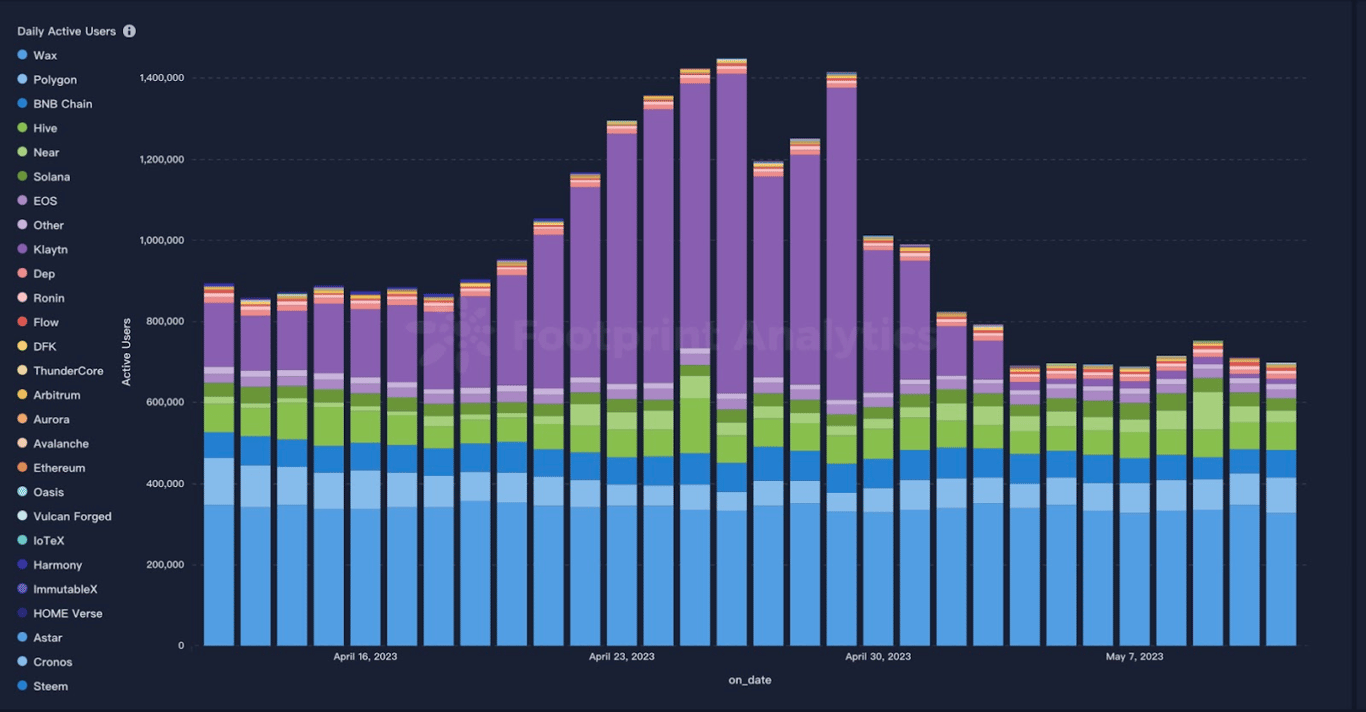The width and height of the screenshot is (1366, 712).
Task: Click the 400,000 y-axis tick label
Action: (x=164, y=484)
